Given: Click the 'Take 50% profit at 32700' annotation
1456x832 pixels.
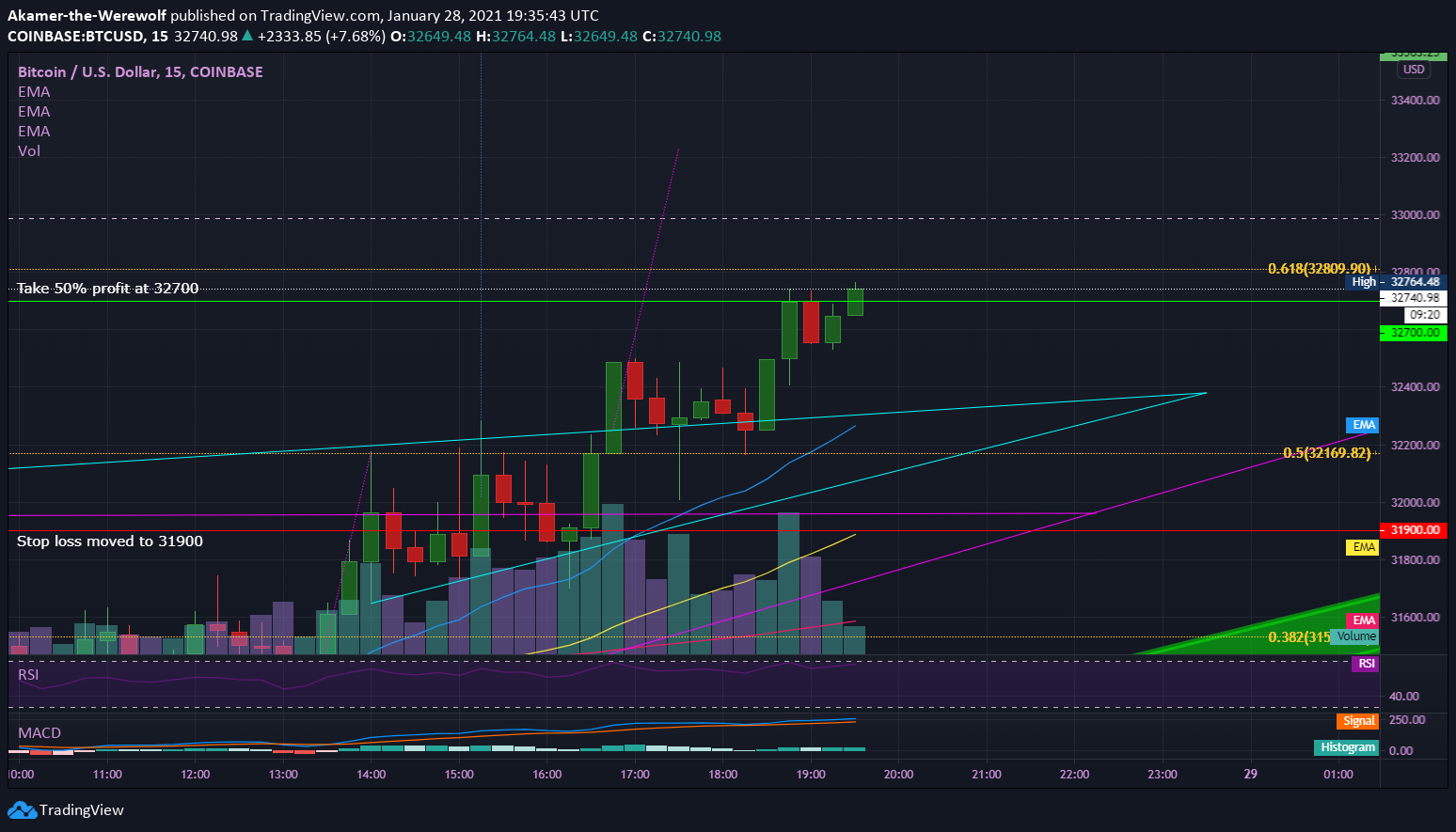Looking at the screenshot, I should point(108,289).
